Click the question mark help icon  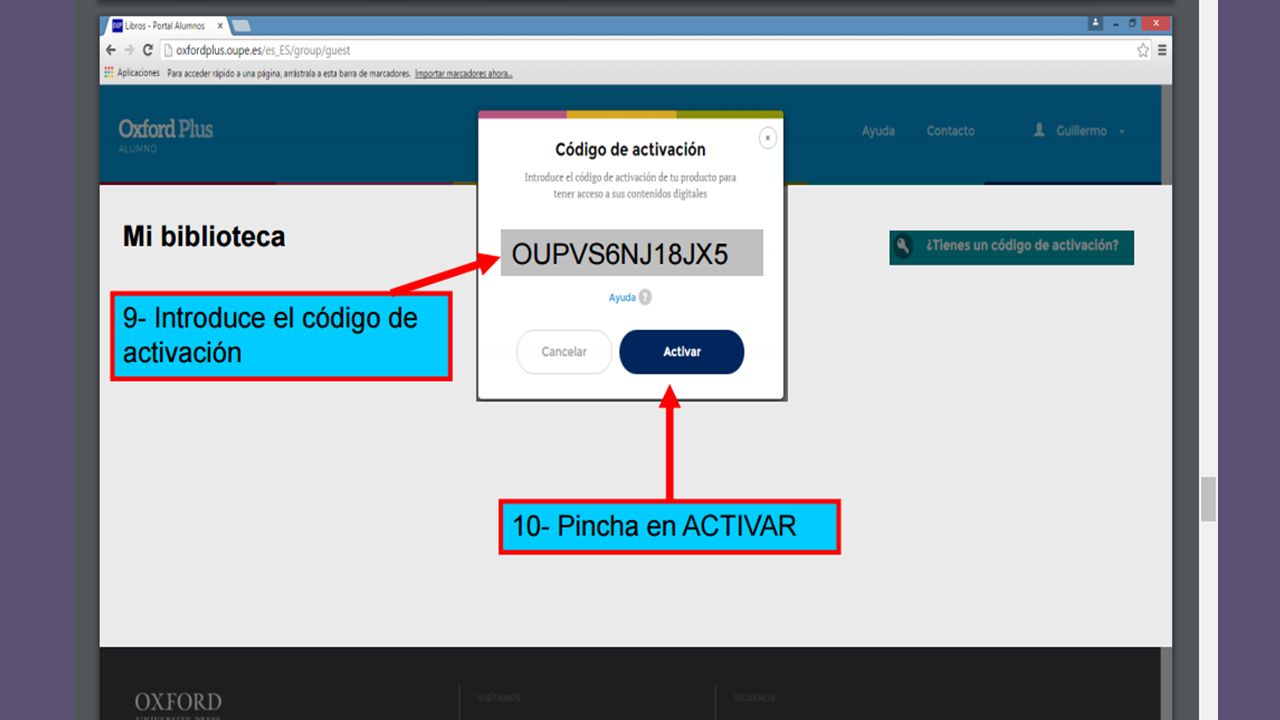pos(645,298)
